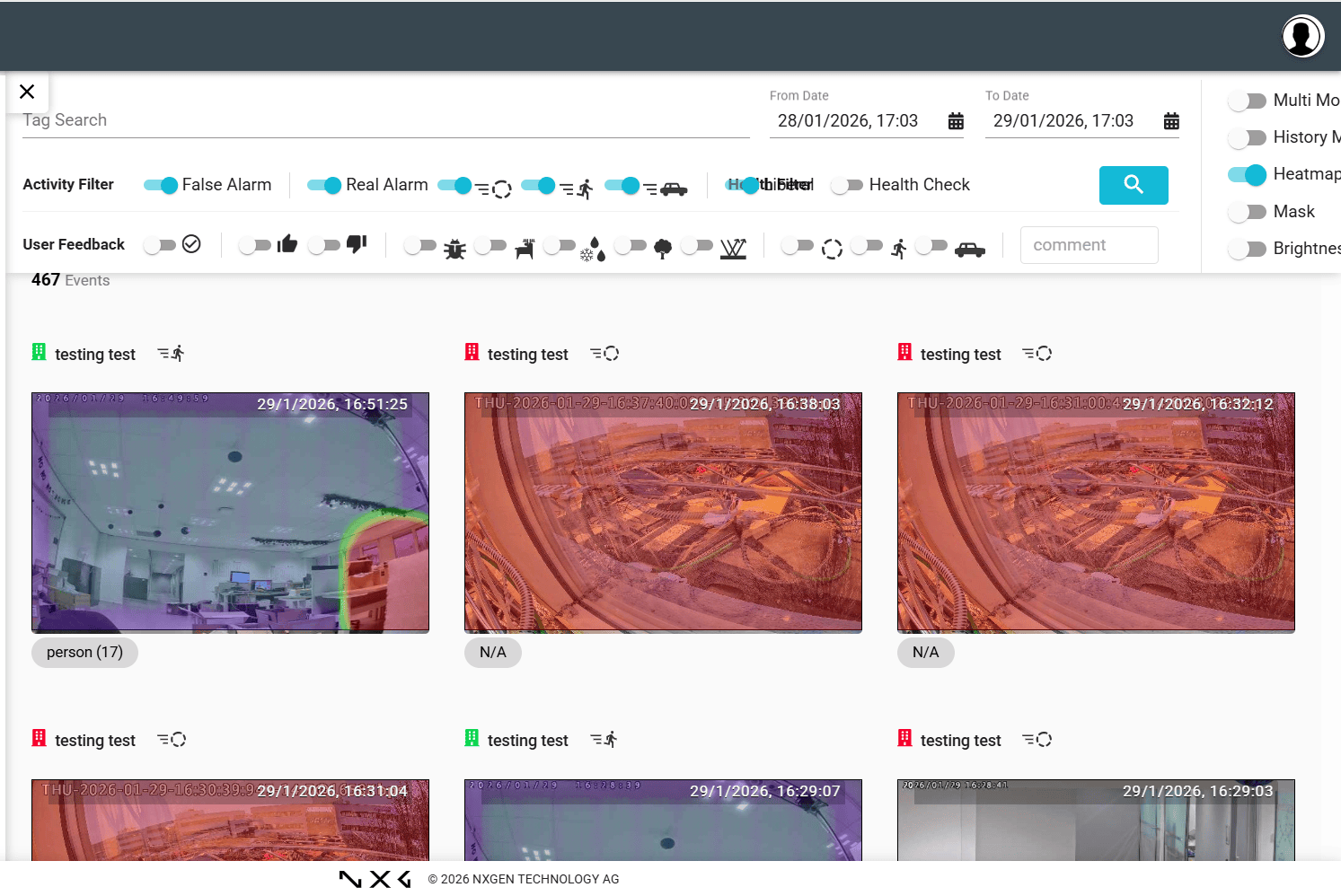The height and width of the screenshot is (896, 1341).
Task: Toggle thumbs down feedback filter
Action: click(324, 245)
